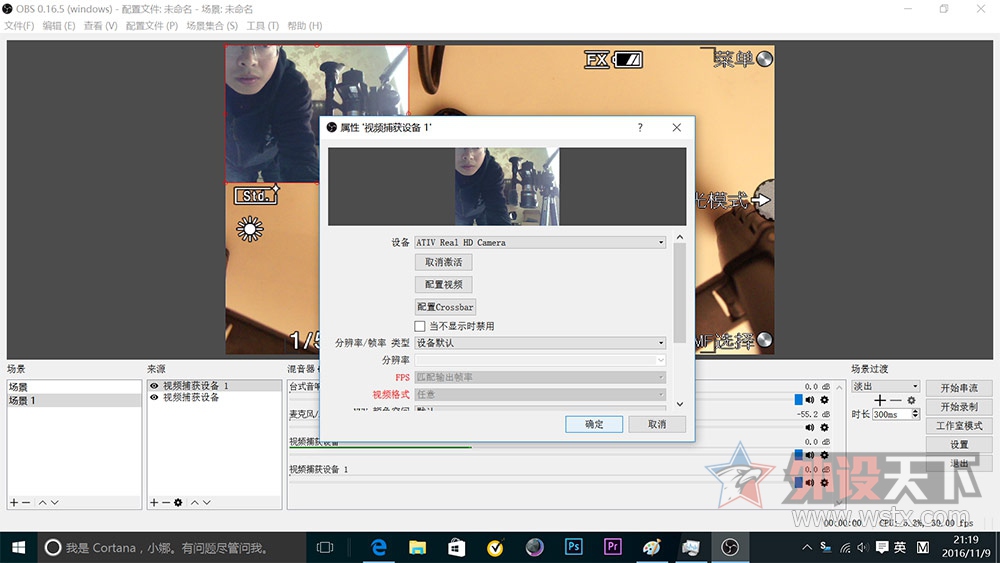Screen dimensions: 1000x563
Task: Select 场景 1 in the Scenes list
Action: (74, 400)
